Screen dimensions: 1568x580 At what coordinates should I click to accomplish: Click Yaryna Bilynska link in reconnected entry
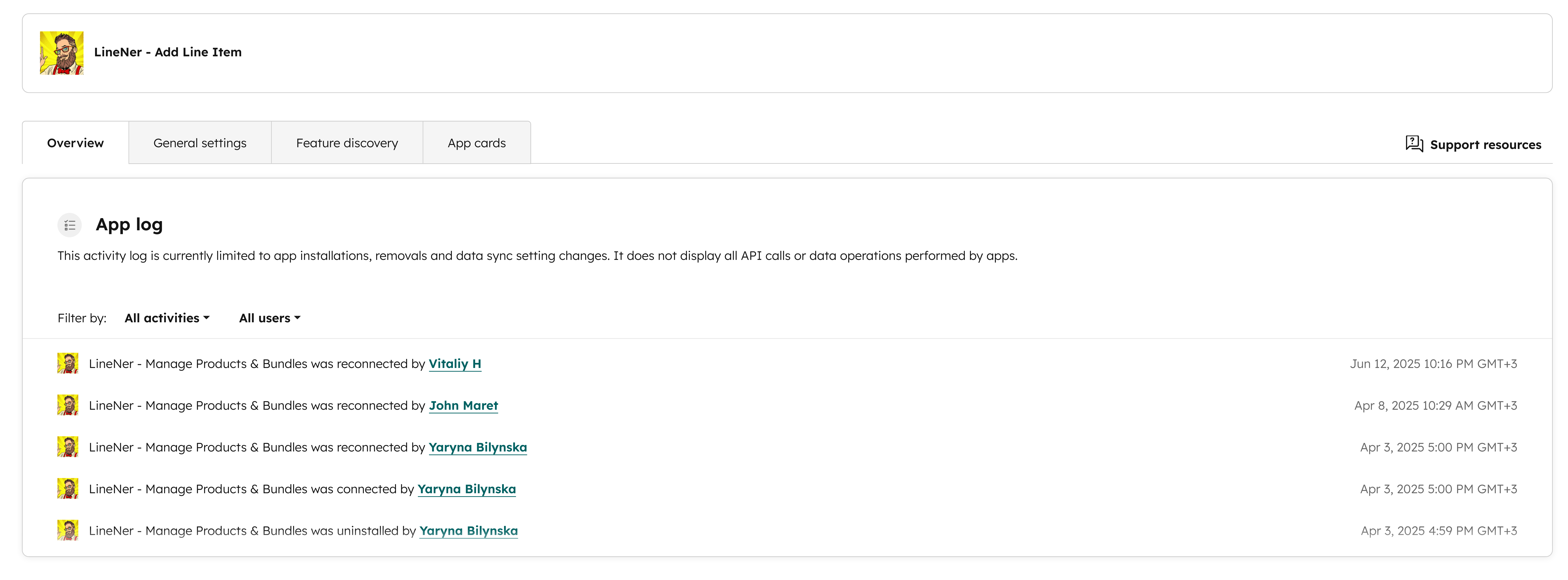point(477,447)
